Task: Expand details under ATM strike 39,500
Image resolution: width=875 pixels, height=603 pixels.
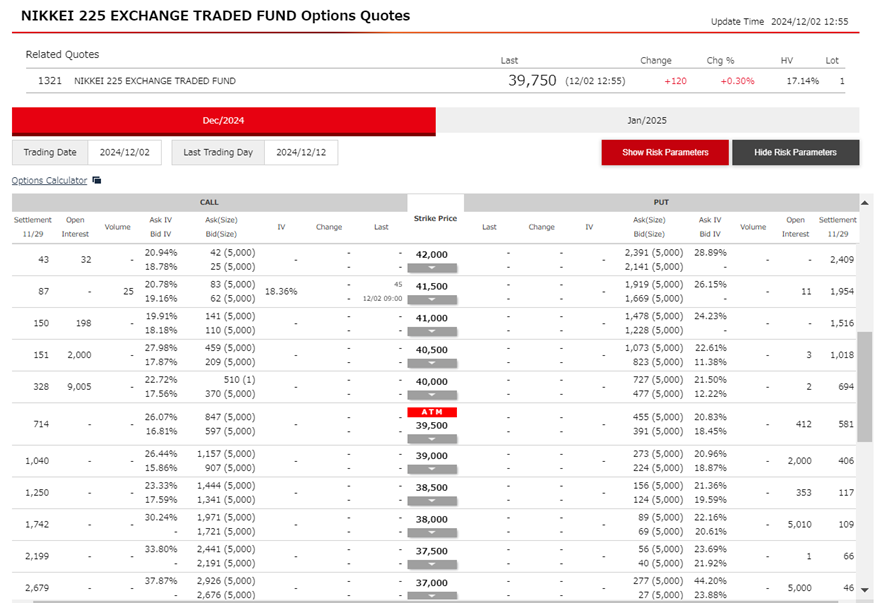Action: [x=432, y=438]
